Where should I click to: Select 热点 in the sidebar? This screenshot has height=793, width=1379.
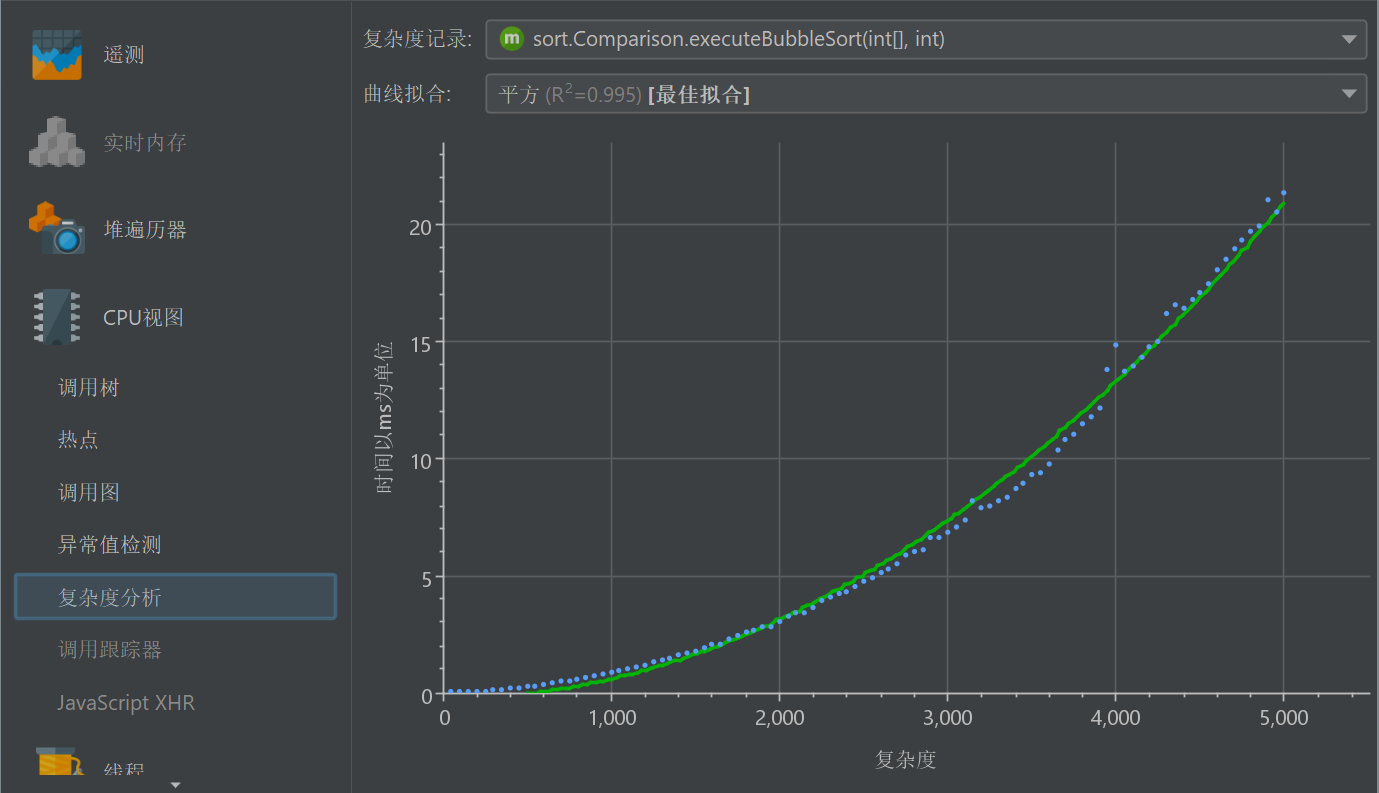[x=78, y=440]
